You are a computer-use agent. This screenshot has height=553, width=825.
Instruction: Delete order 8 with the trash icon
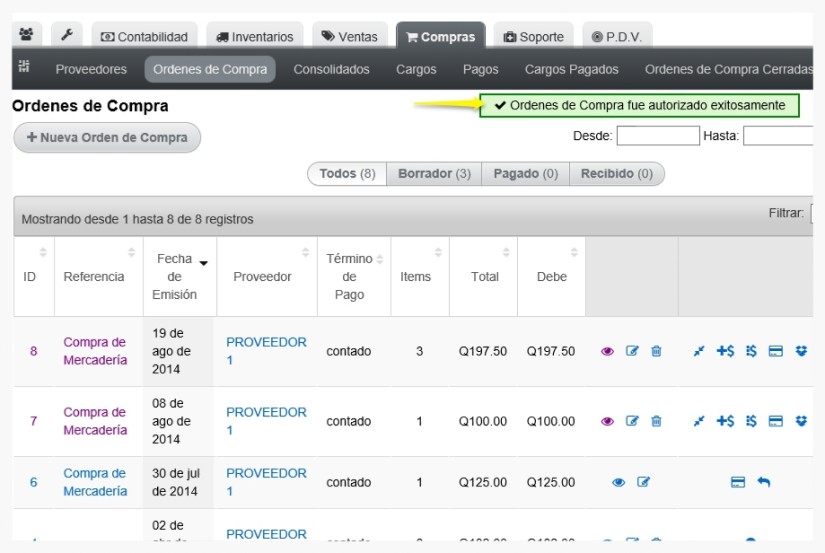(656, 351)
